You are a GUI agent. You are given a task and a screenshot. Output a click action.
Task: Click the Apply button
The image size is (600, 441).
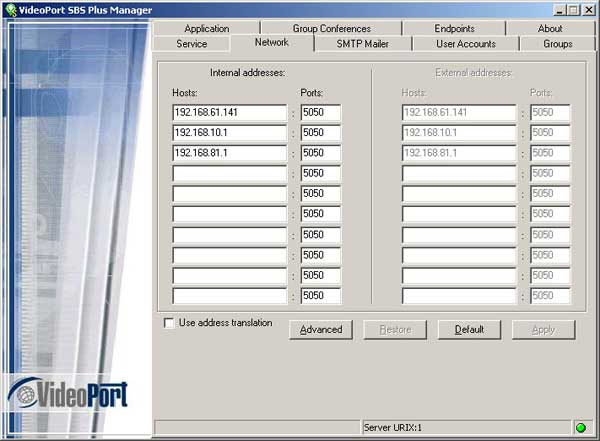[543, 330]
